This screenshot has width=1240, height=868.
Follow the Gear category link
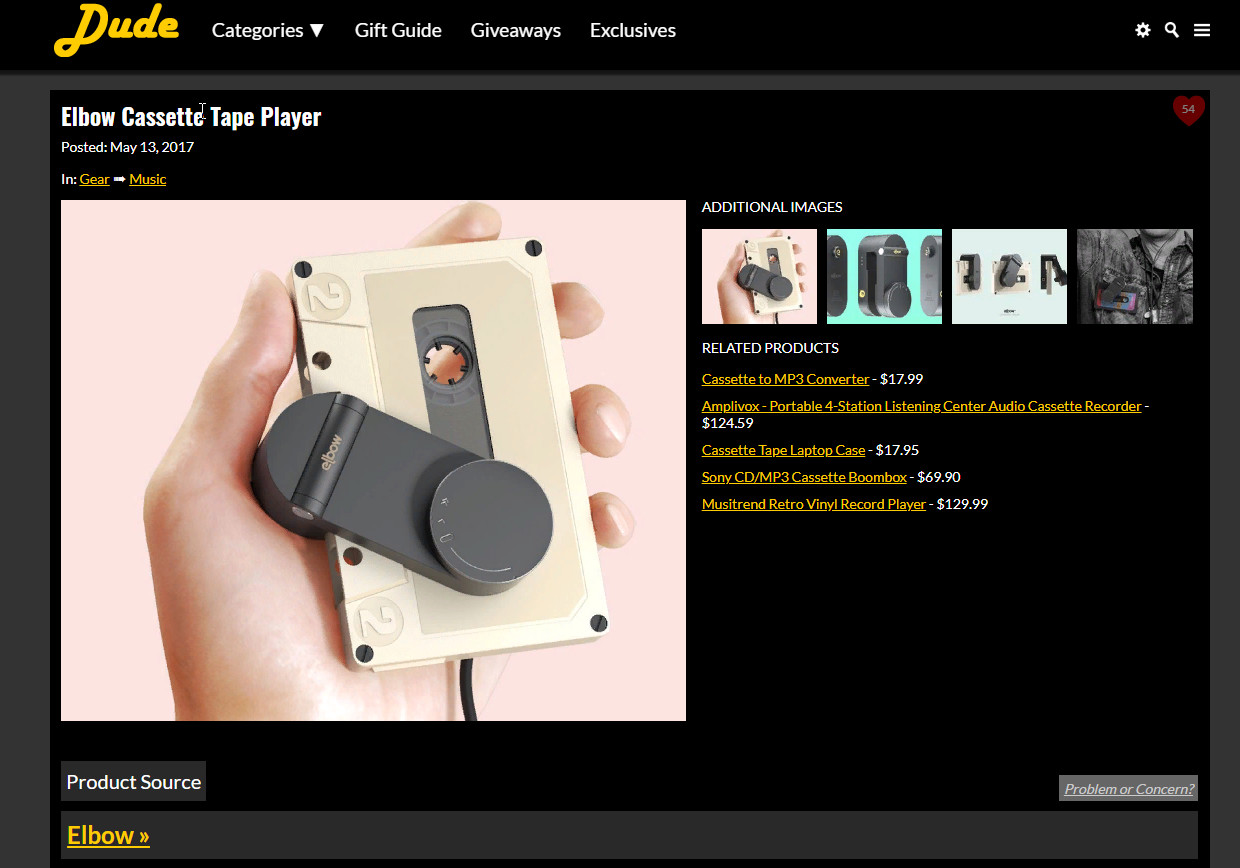point(95,179)
